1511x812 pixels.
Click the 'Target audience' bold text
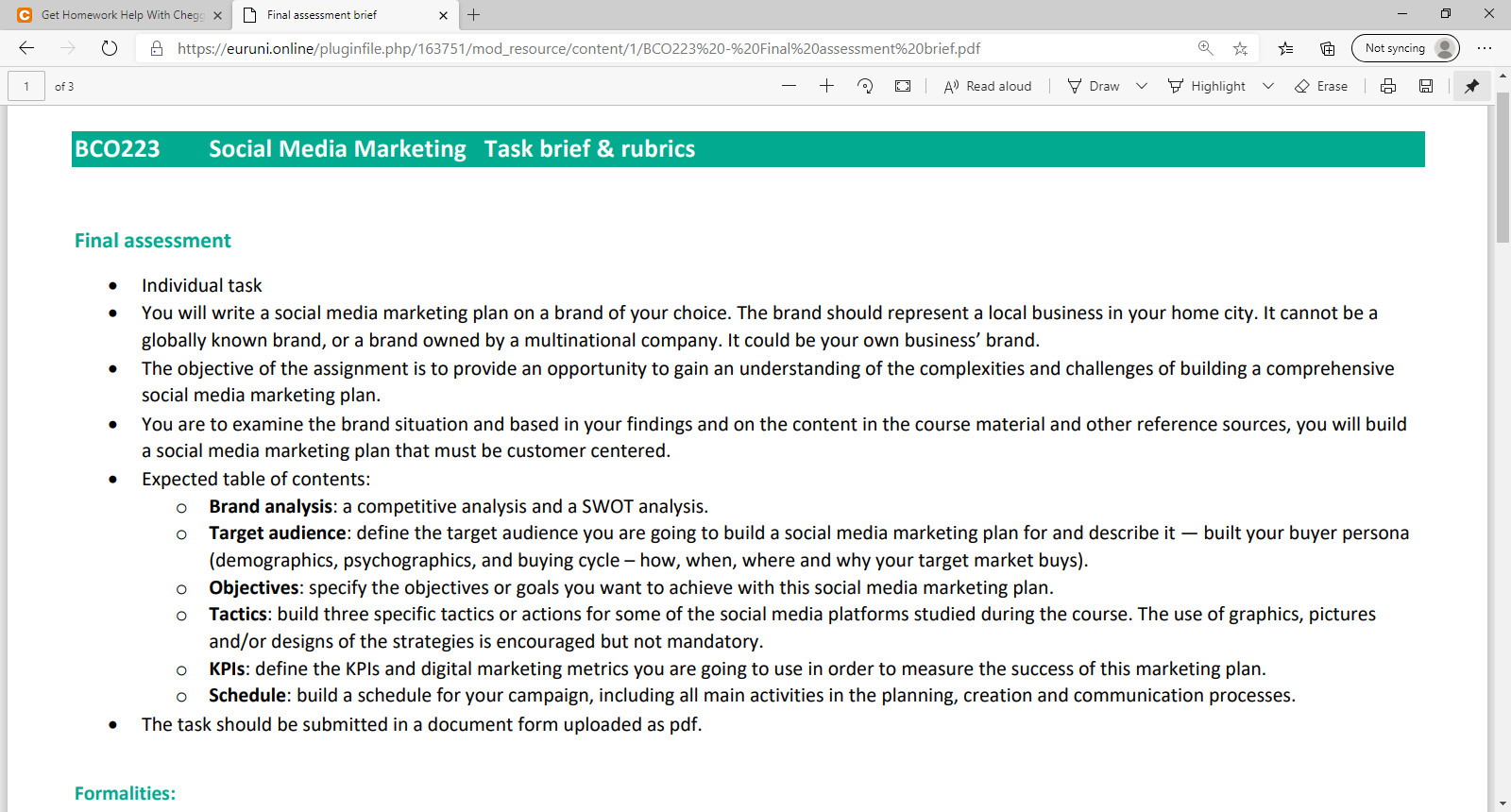tap(278, 533)
